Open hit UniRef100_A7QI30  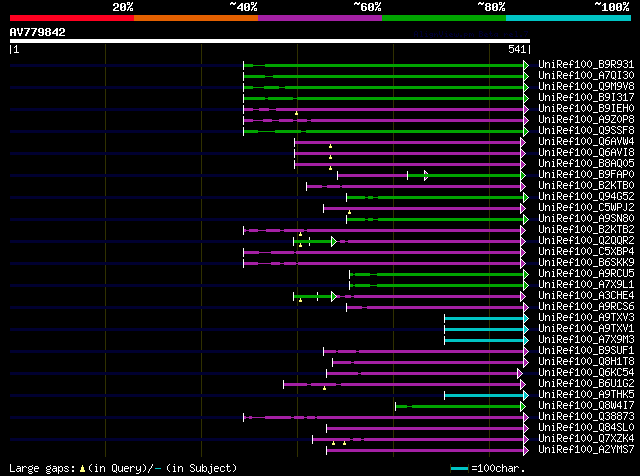tap(586, 76)
